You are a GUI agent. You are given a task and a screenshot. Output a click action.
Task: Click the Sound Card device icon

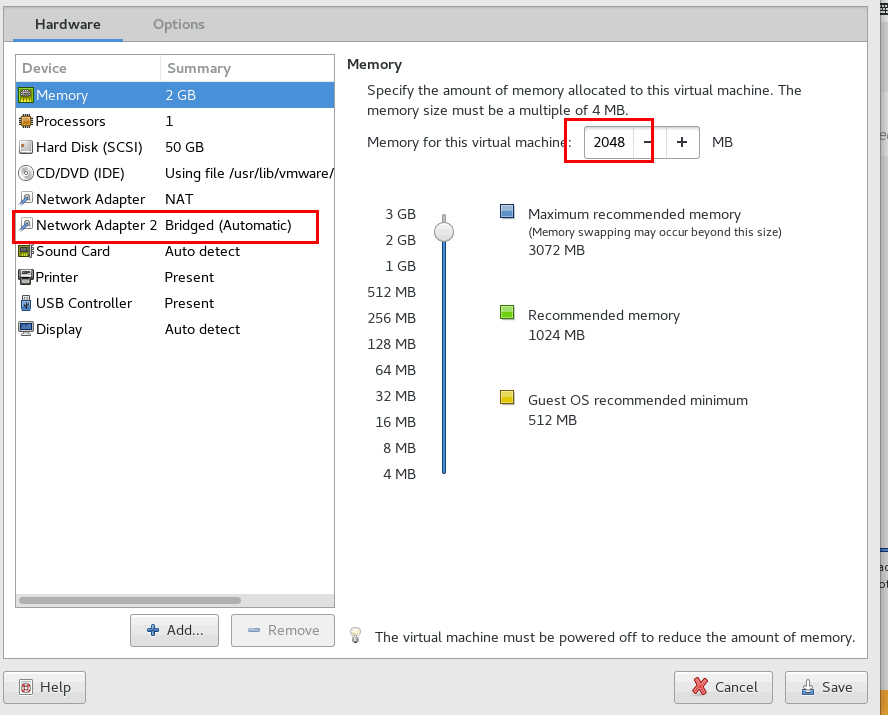[25, 251]
